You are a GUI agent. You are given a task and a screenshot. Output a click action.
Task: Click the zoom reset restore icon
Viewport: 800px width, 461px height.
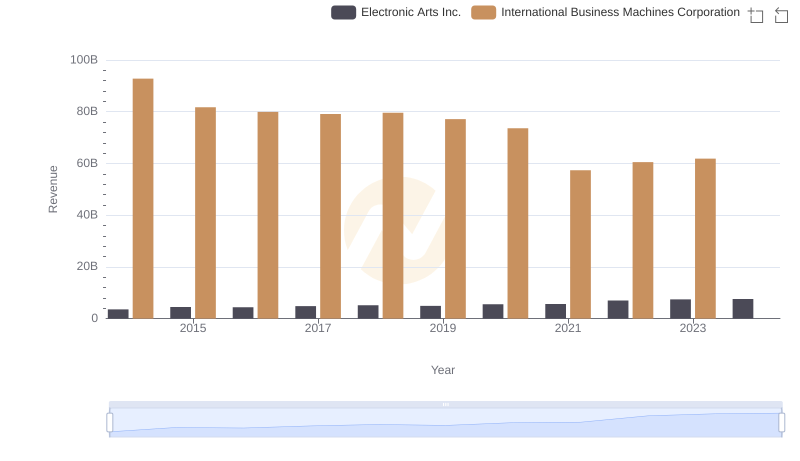tap(781, 15)
